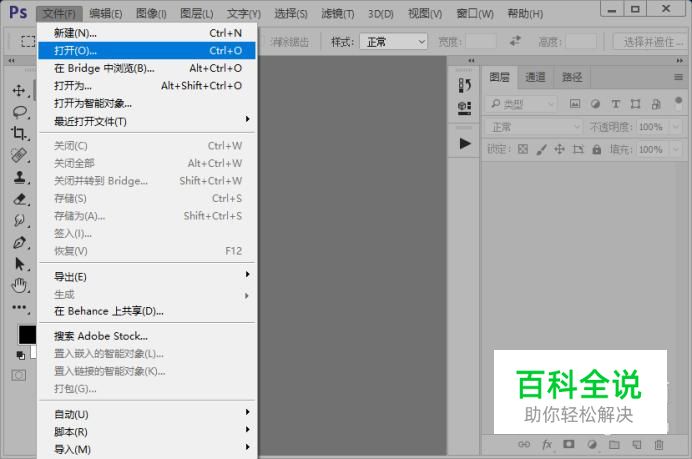The height and width of the screenshot is (459, 692).
Task: Toggle lock image pixels brush
Action: (541, 150)
